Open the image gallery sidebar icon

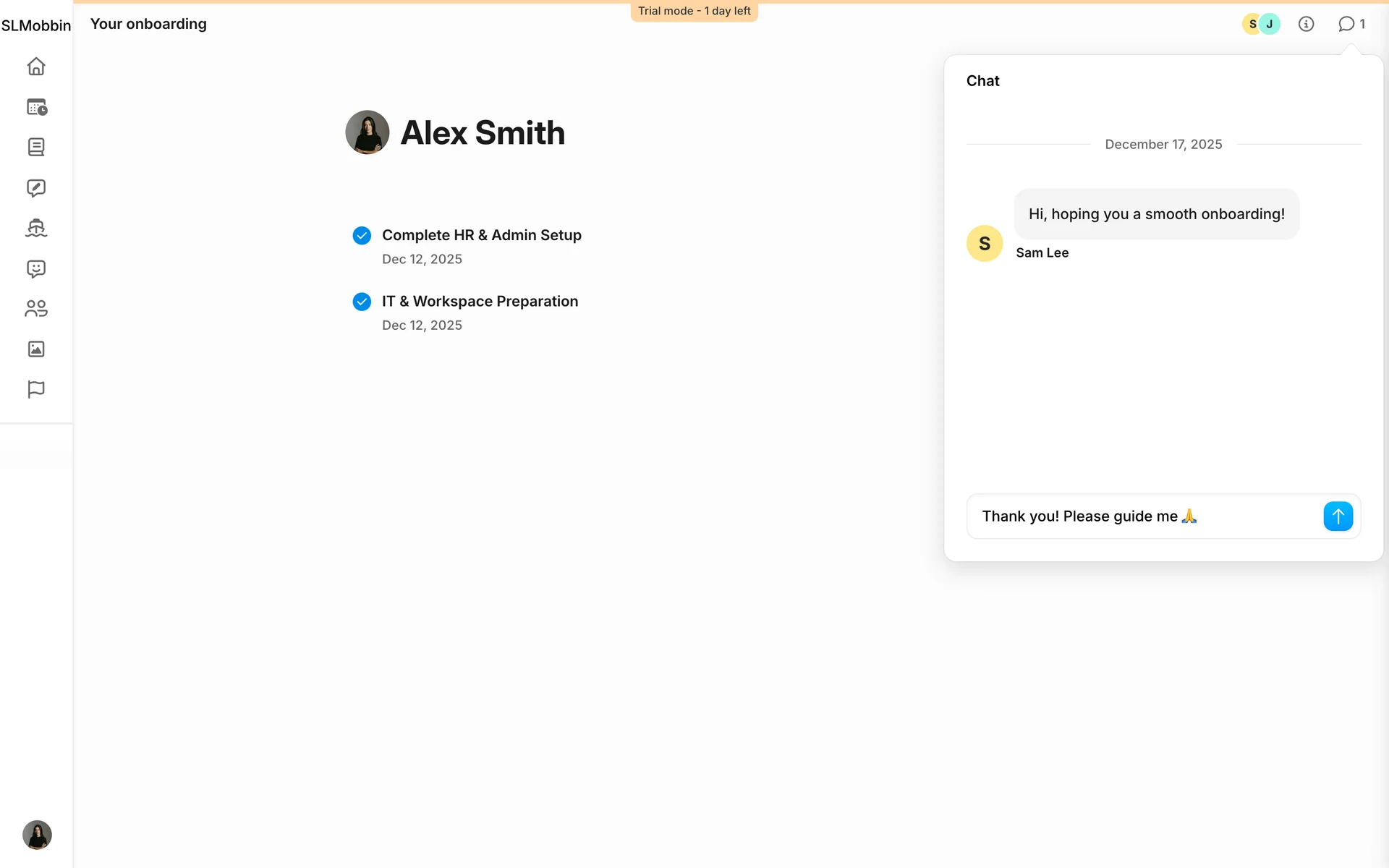pos(36,349)
